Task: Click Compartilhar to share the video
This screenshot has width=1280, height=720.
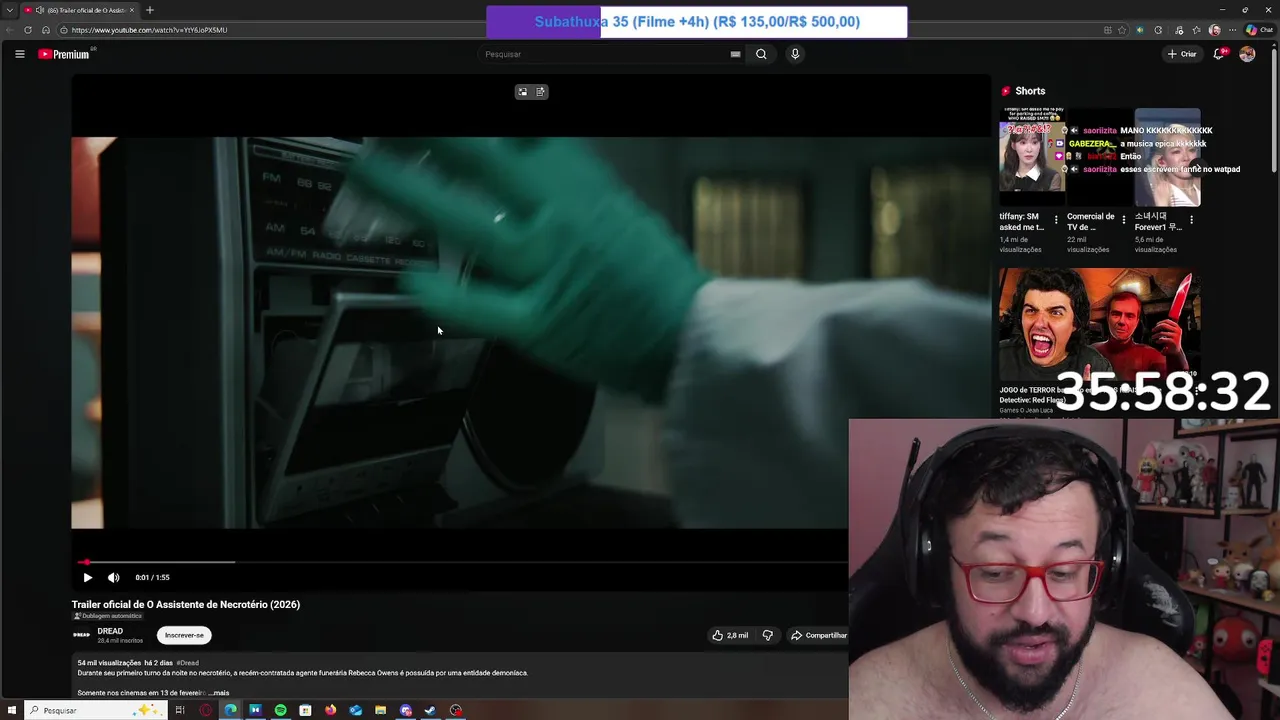Action: point(818,635)
